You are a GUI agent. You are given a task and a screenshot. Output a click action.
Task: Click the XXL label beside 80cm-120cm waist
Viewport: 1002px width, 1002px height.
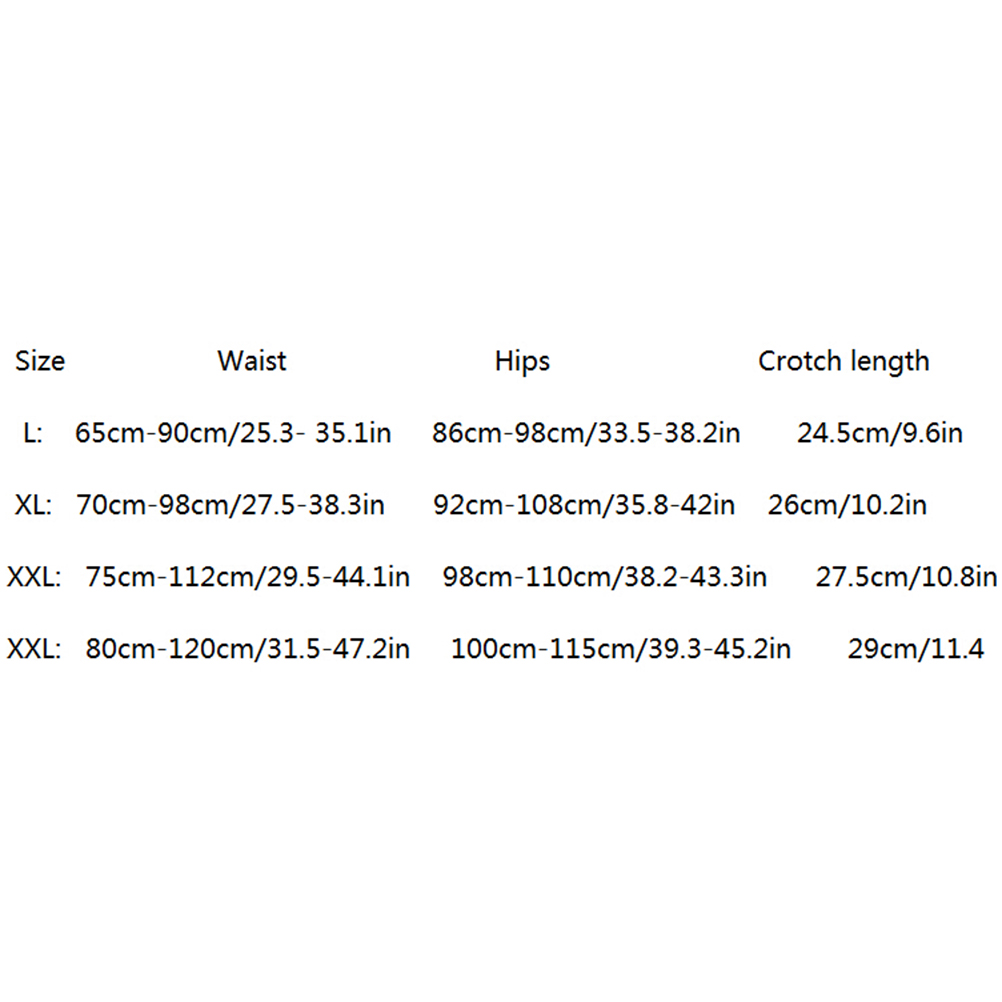coord(34,649)
